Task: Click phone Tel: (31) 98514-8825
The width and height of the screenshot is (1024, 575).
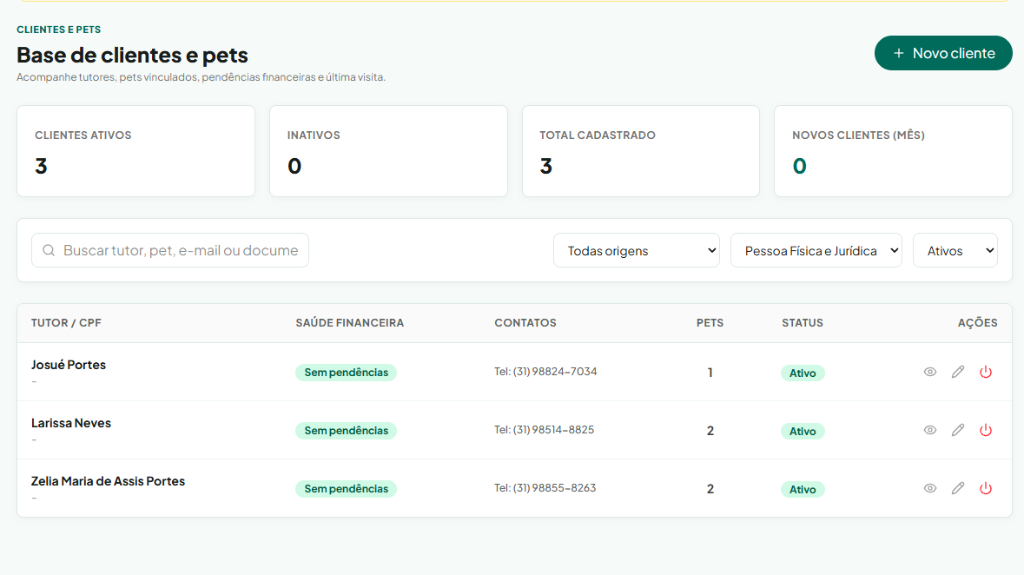Action: (544, 429)
